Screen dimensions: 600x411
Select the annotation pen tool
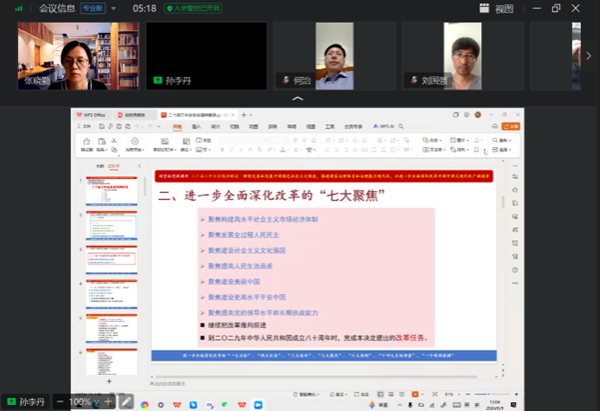pyautogui.click(x=127, y=401)
